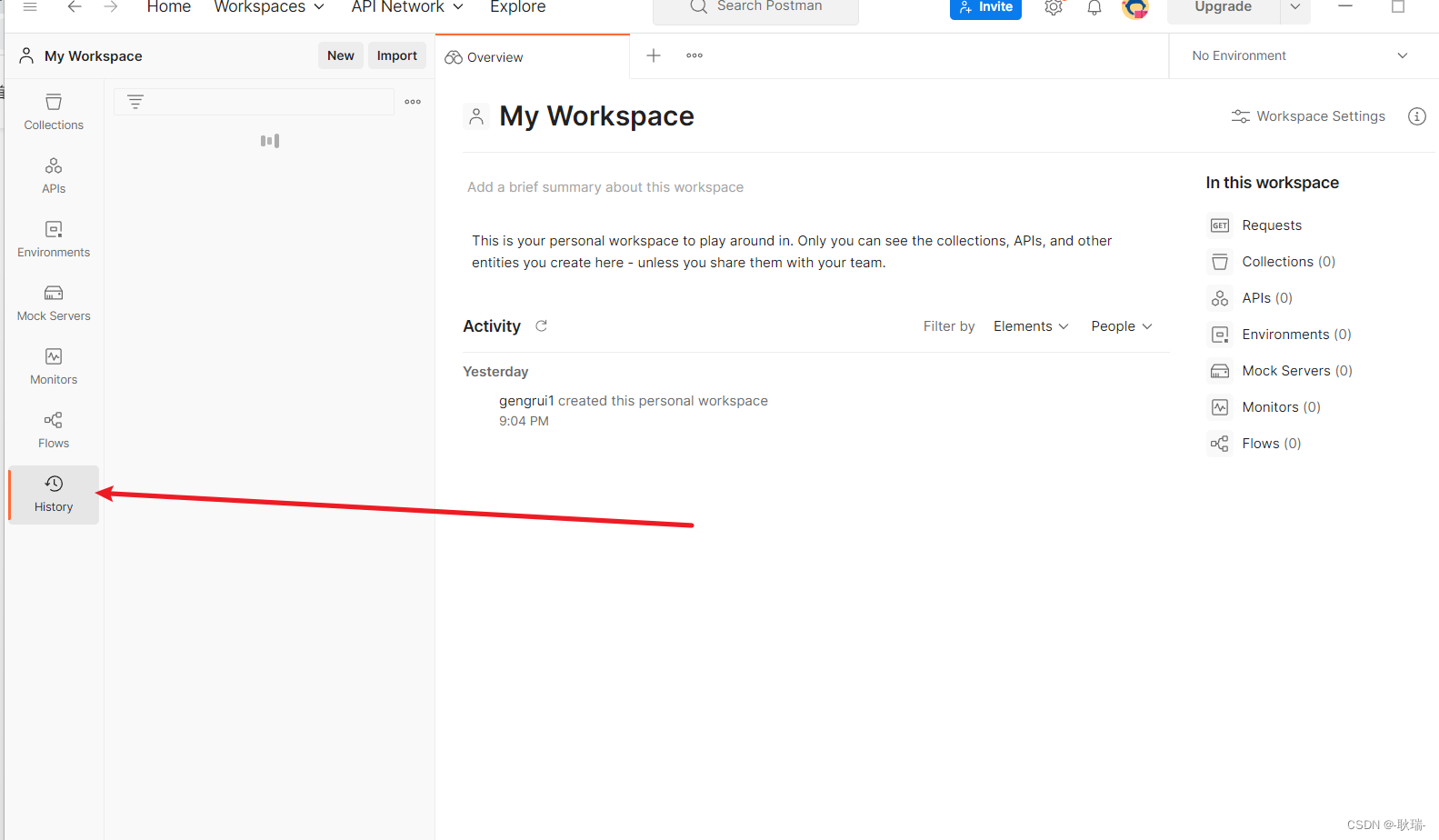Image resolution: width=1439 pixels, height=840 pixels.
Task: Go to Home in the top bar
Action: (x=169, y=6)
